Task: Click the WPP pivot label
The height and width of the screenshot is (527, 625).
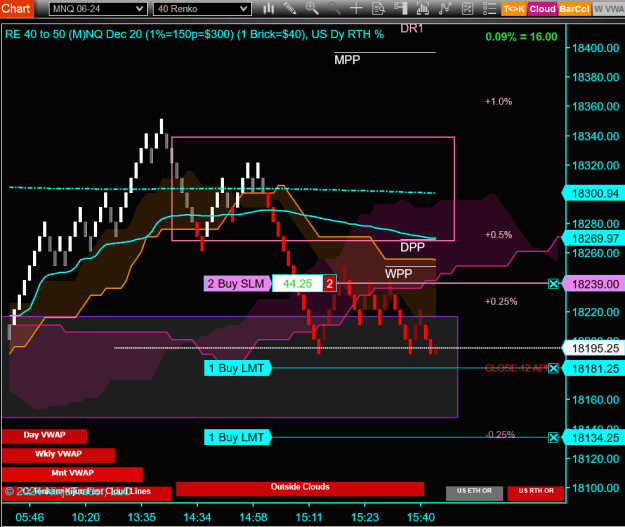Action: (x=398, y=274)
